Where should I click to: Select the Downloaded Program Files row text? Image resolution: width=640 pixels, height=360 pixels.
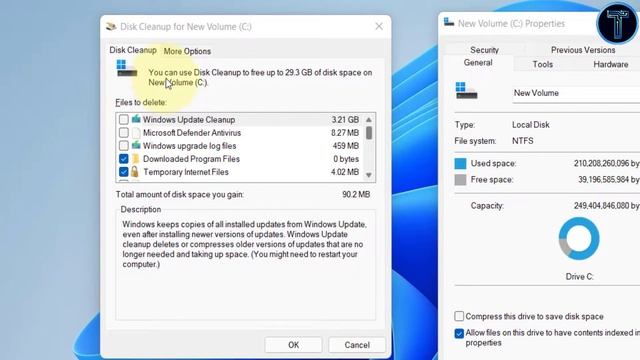tap(191, 159)
